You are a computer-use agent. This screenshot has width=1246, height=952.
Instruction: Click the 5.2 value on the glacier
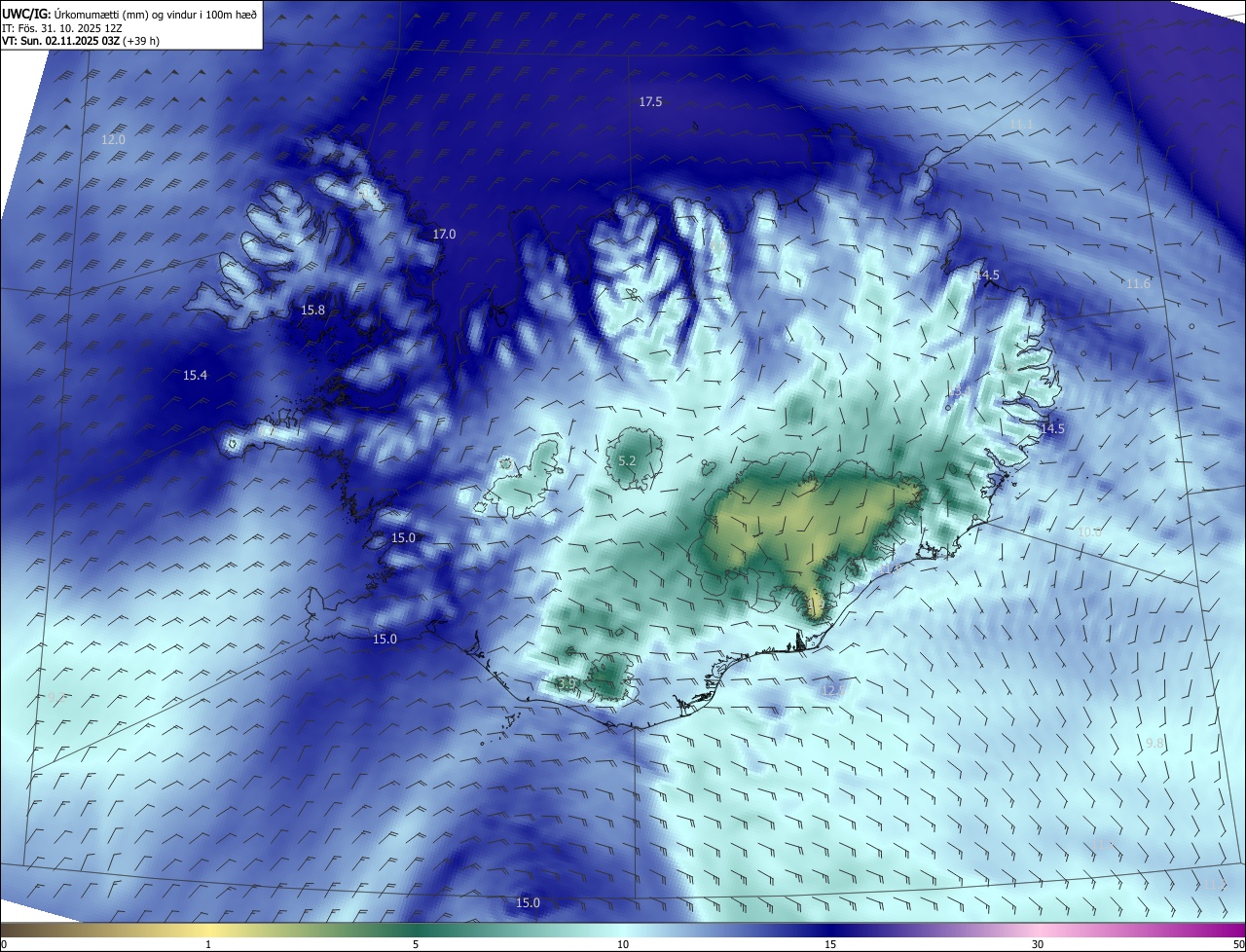627,461
